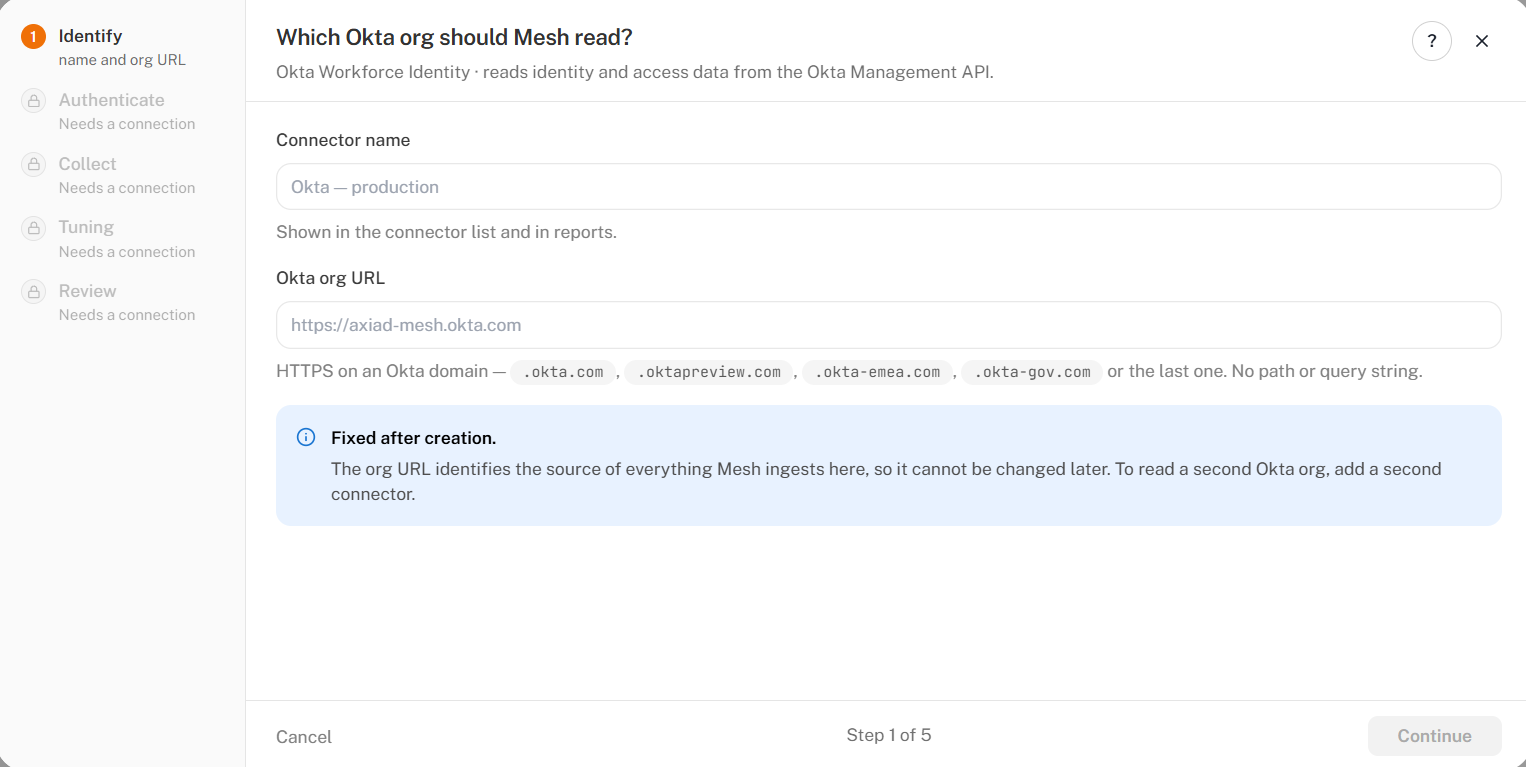Select the Authenticate step label
This screenshot has height=767, width=1526.
point(111,100)
